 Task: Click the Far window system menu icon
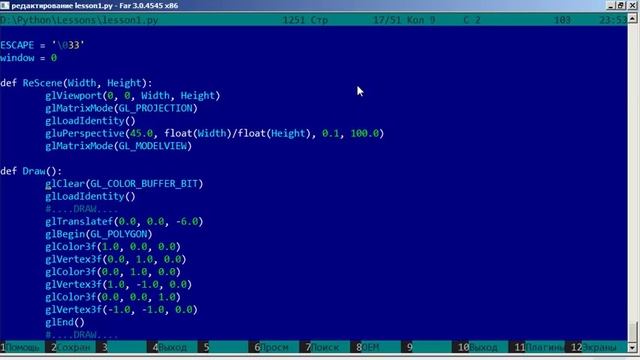click(x=4, y=5)
